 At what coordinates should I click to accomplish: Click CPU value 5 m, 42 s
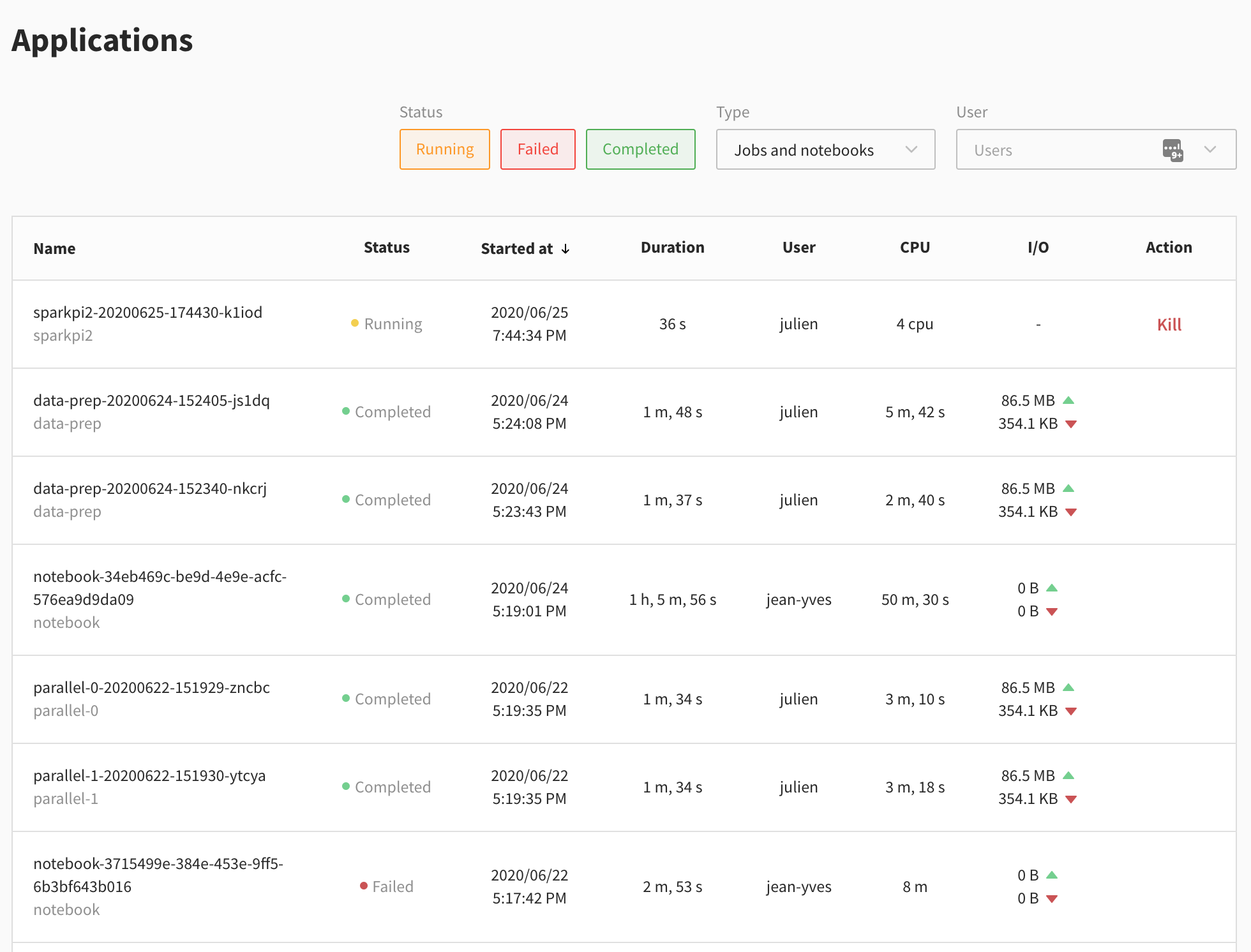[x=915, y=412]
